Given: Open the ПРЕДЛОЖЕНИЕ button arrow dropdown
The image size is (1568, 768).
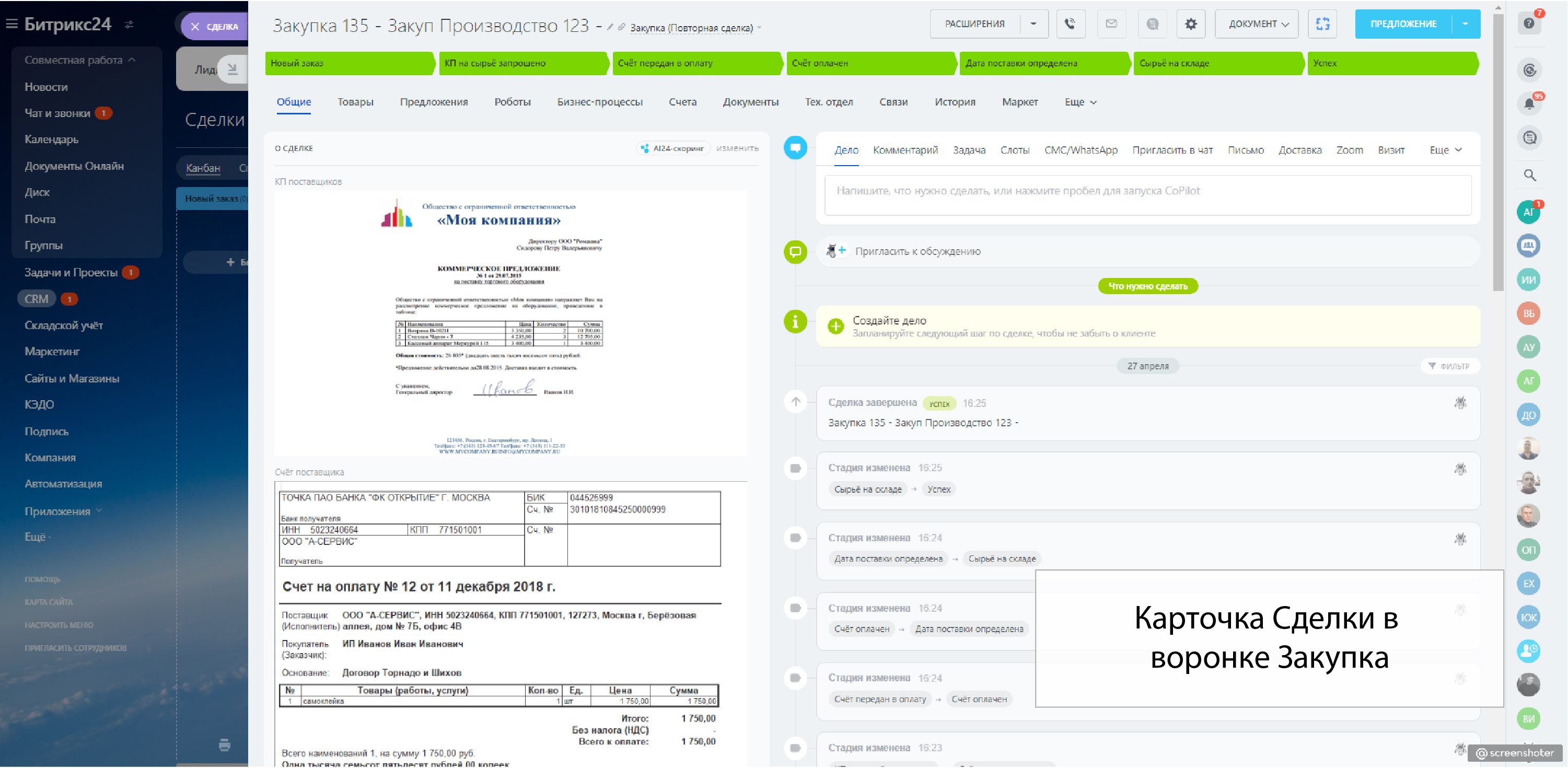Looking at the screenshot, I should pos(1465,25).
